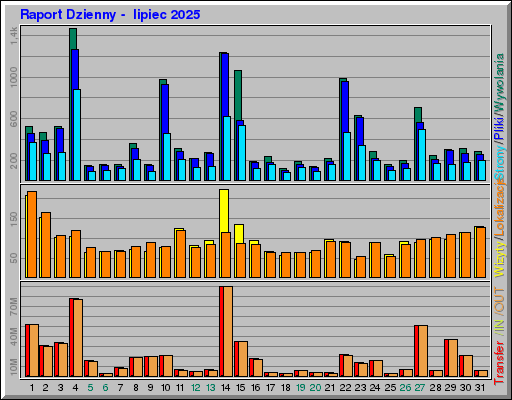
Task: Click day label 10 on the x-axis
Action: pos(165,388)
